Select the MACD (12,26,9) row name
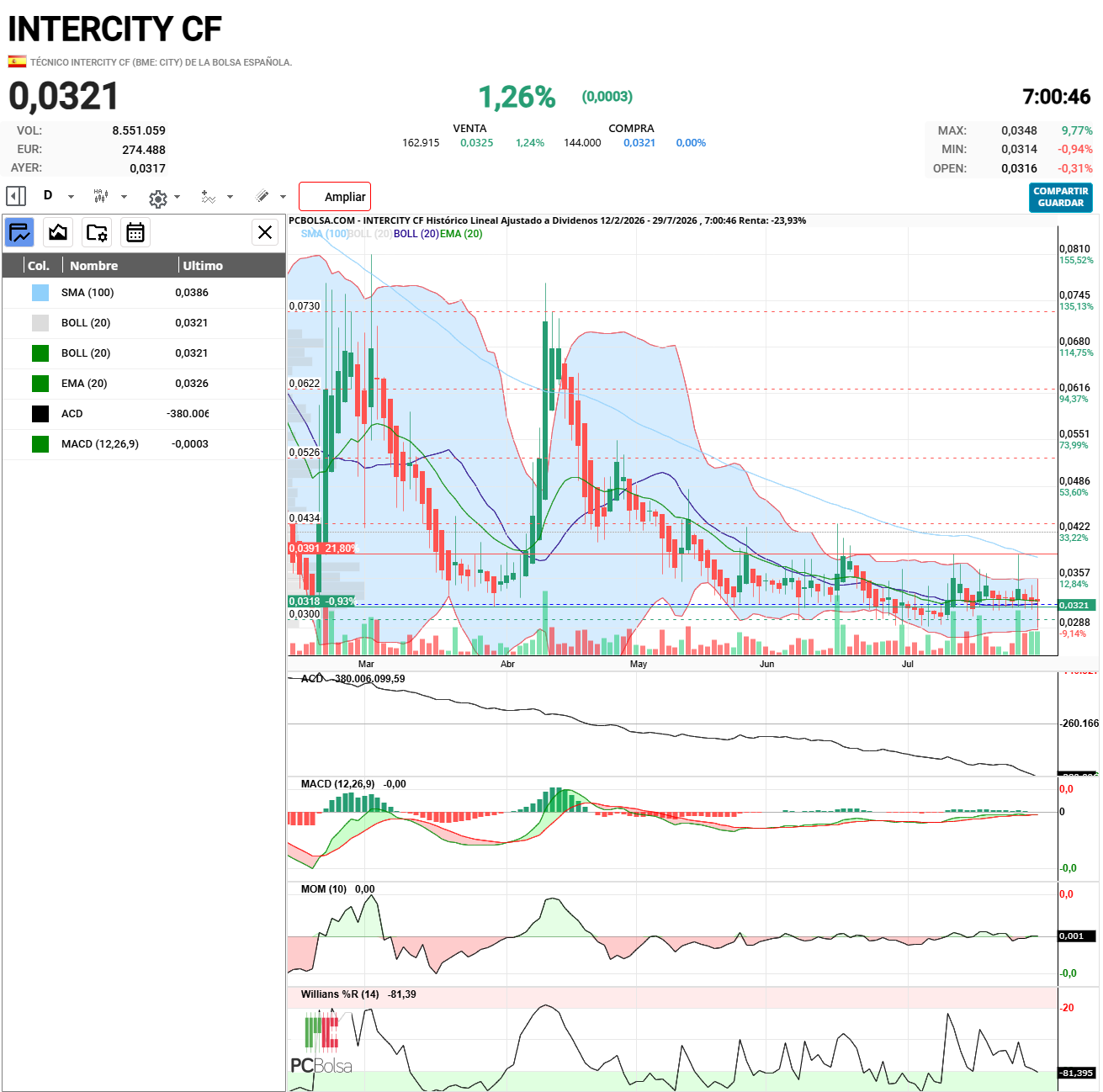Viewport: 1103px width, 1092px height. coord(100,444)
